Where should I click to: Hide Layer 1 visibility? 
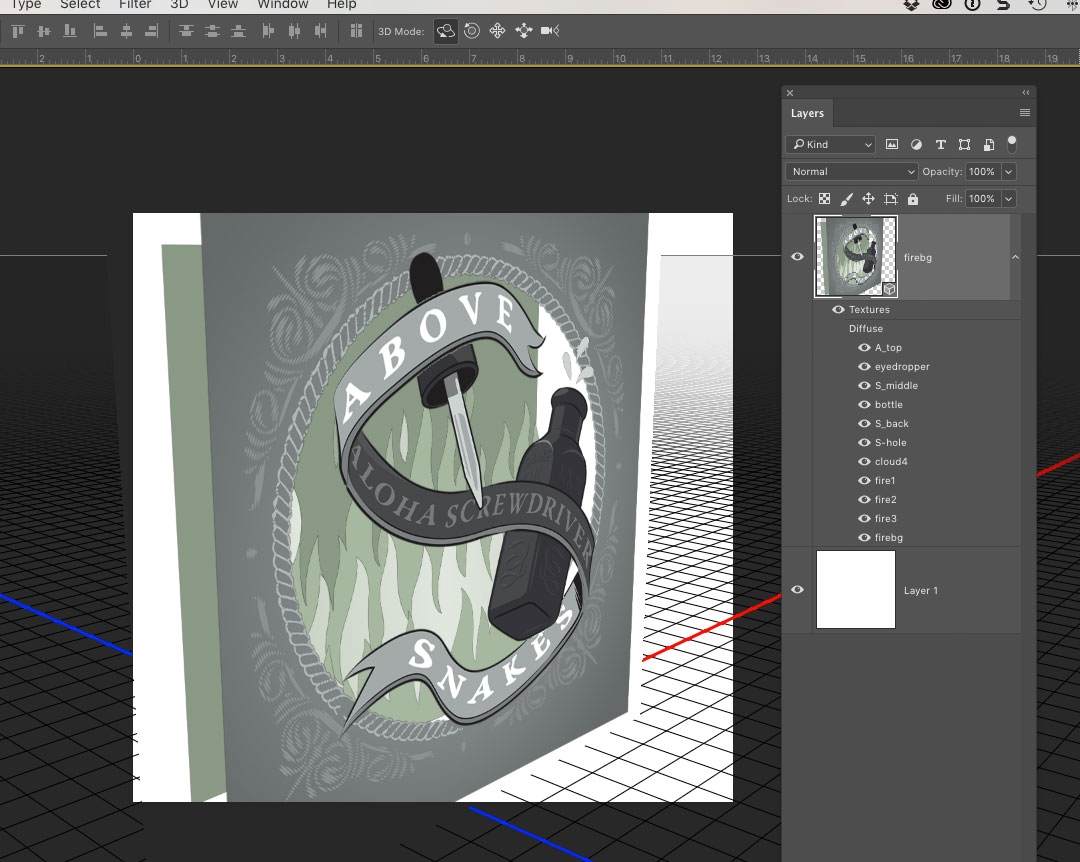click(798, 590)
